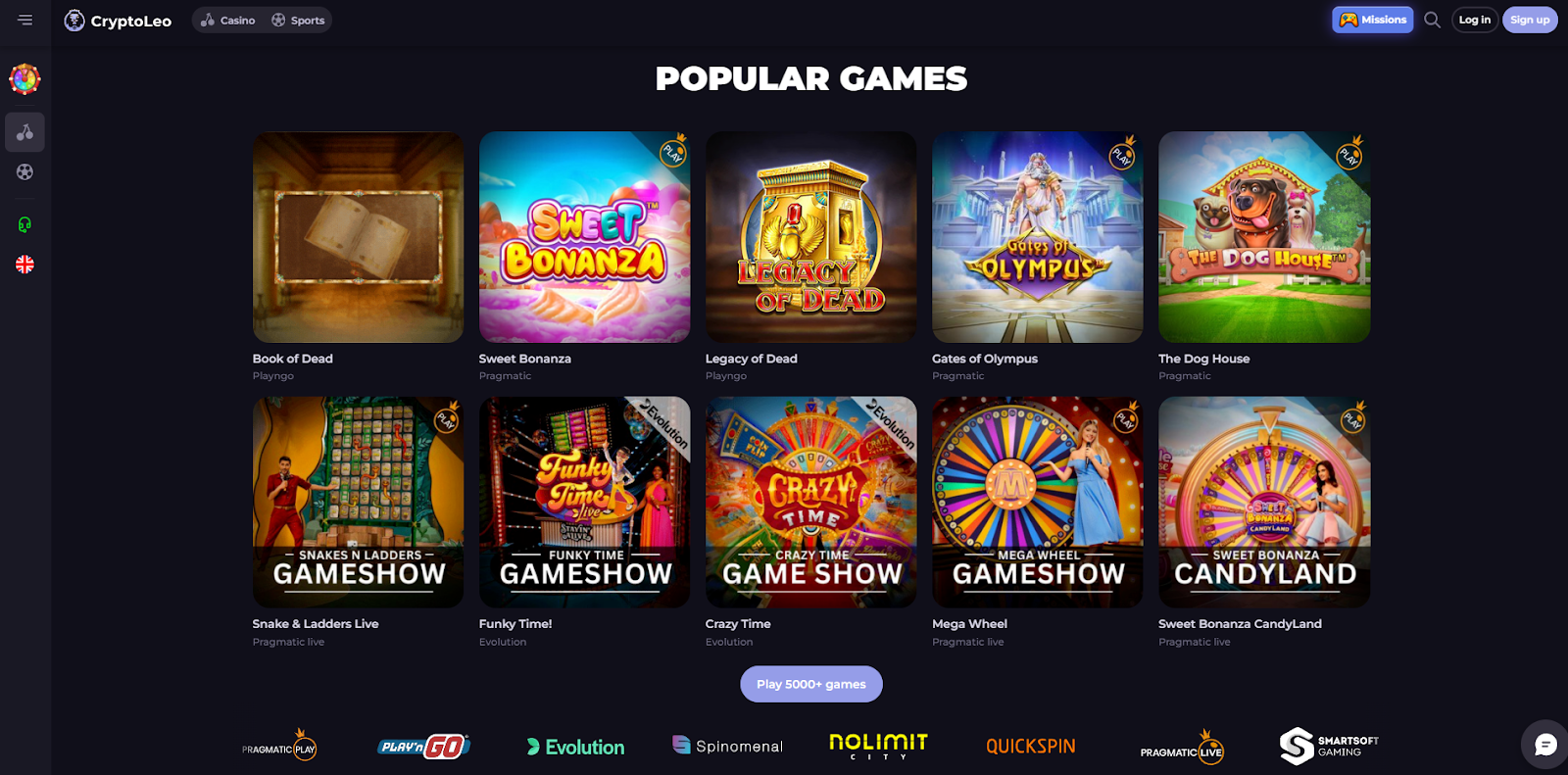Select the Nolimit City provider logo
1568x775 pixels.
point(878,746)
